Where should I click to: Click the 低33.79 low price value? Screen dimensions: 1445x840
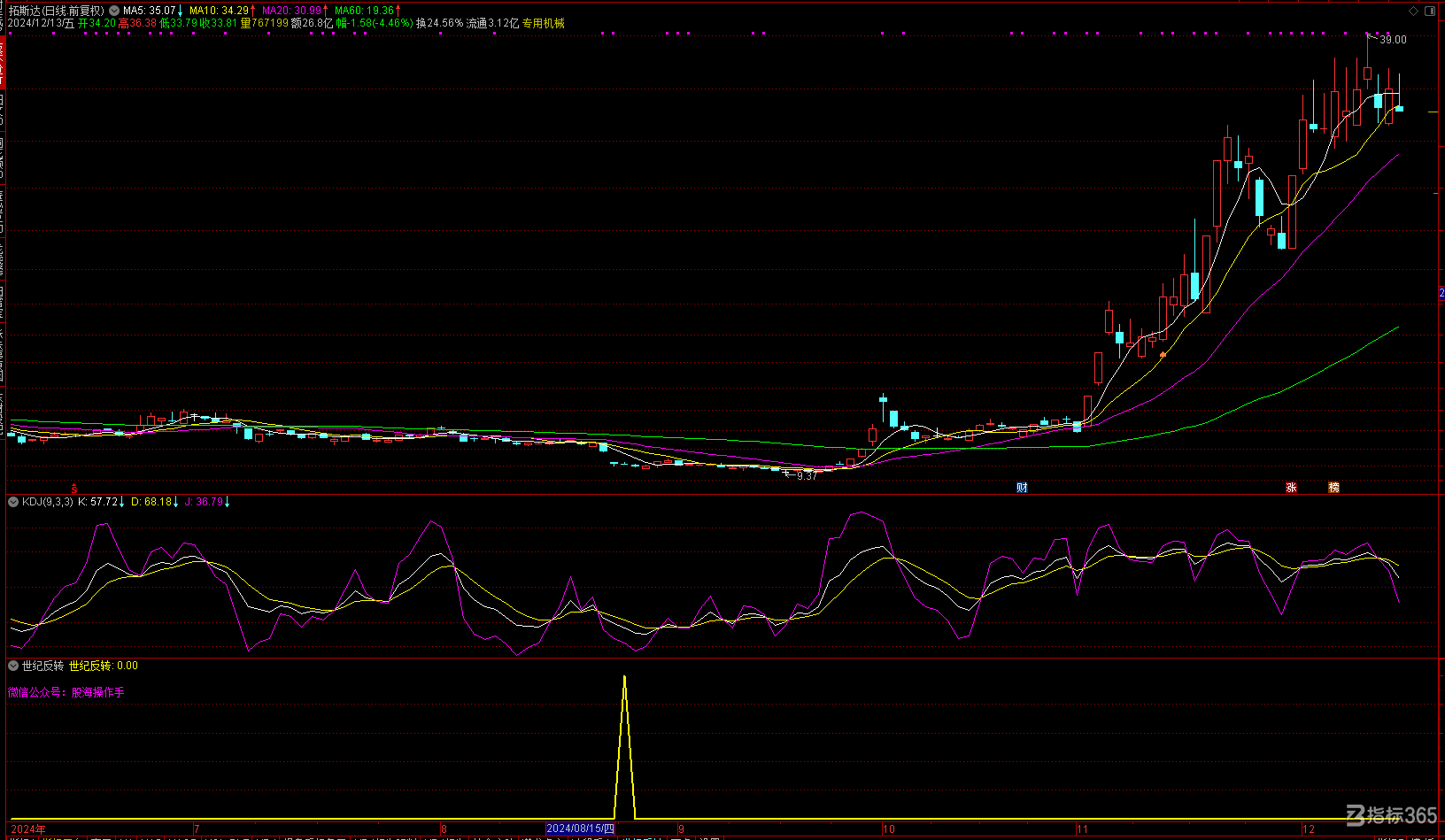tap(178, 23)
